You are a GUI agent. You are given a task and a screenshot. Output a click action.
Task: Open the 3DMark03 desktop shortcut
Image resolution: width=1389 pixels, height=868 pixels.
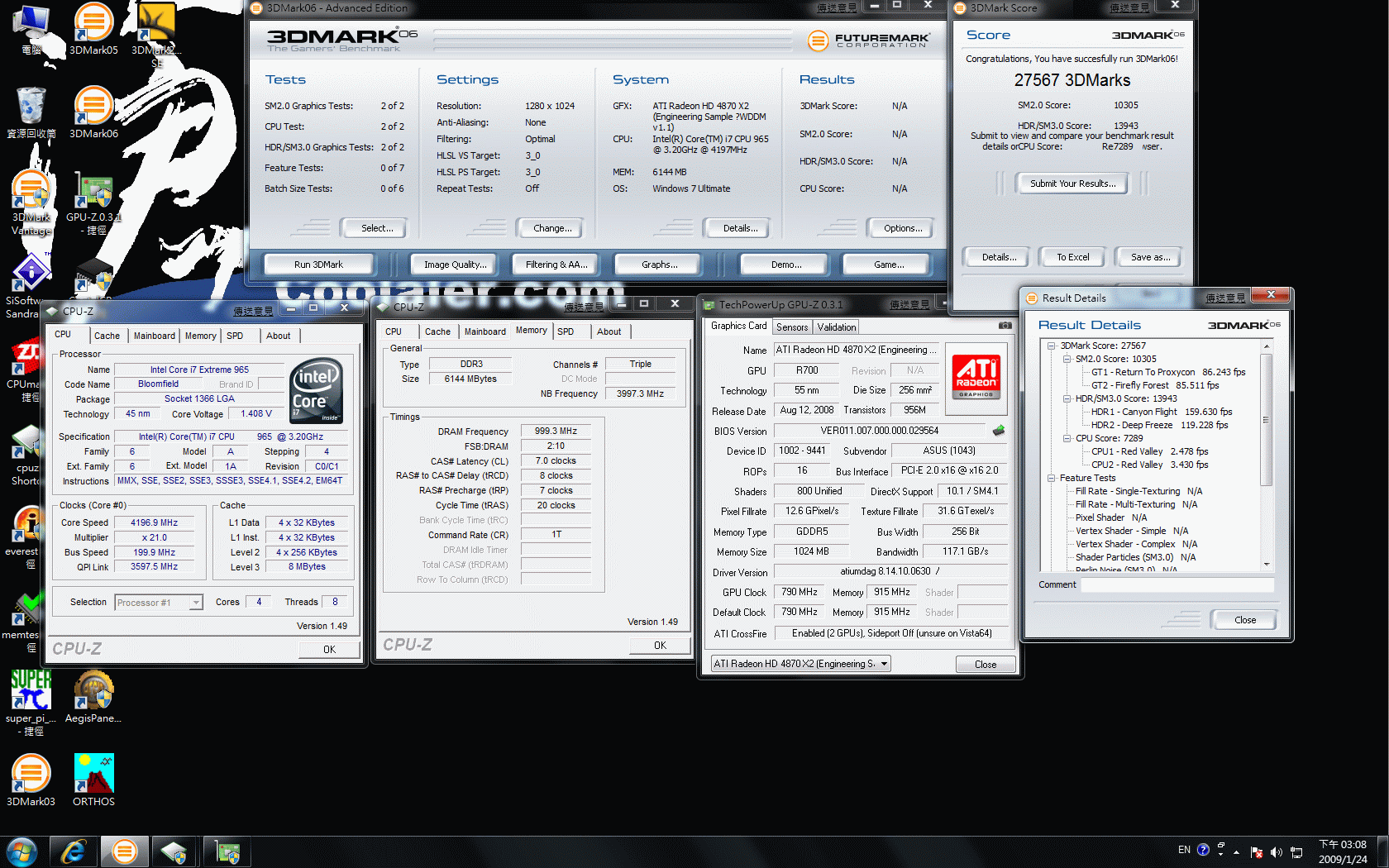tap(31, 779)
